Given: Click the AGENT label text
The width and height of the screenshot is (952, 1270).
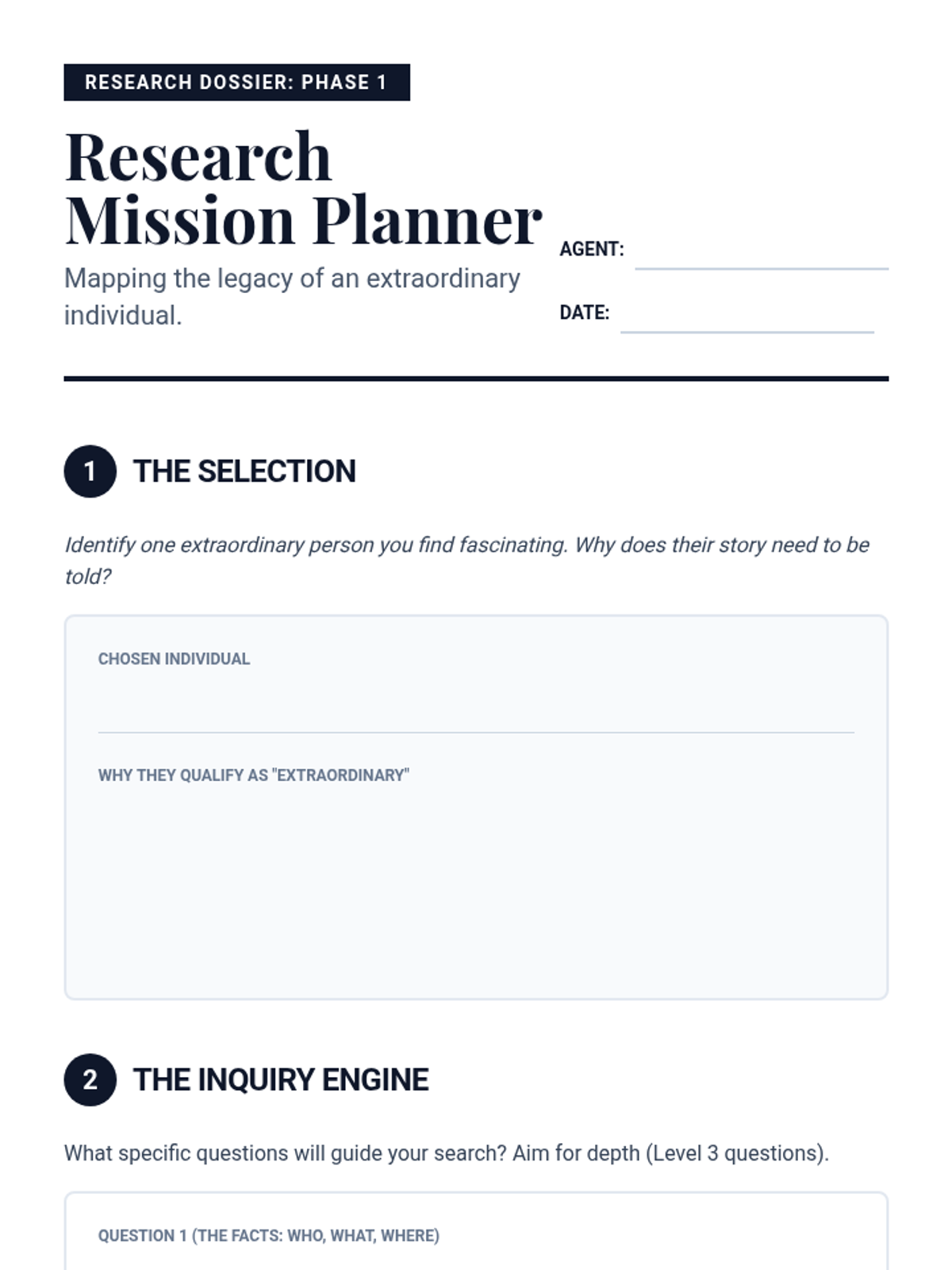Looking at the screenshot, I should [592, 249].
